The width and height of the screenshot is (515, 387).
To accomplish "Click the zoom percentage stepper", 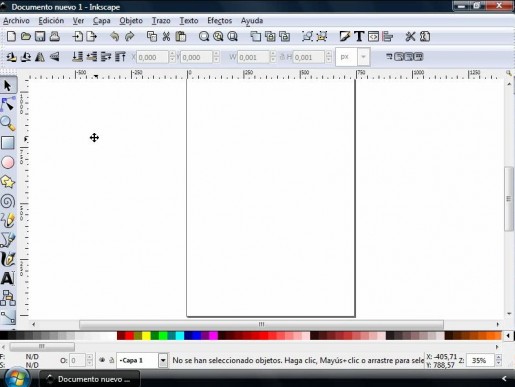I will coord(499,360).
